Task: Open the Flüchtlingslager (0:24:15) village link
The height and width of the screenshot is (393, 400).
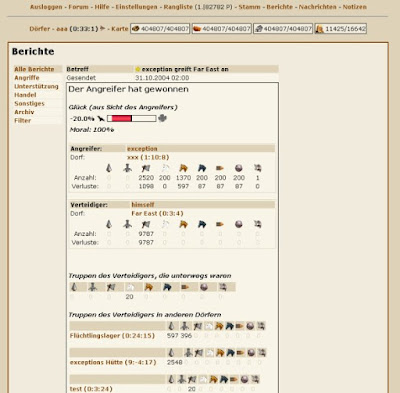Action: (x=112, y=336)
